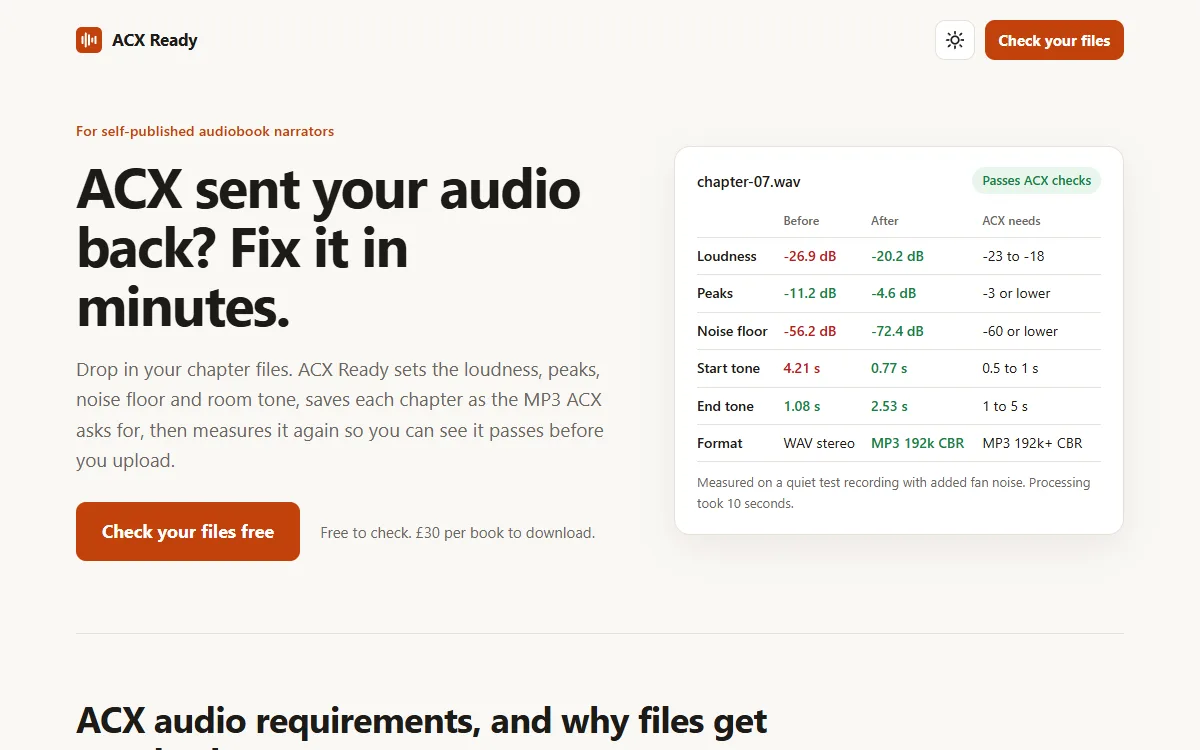
Task: Click the 0.77 s start tone value
Action: (x=889, y=368)
